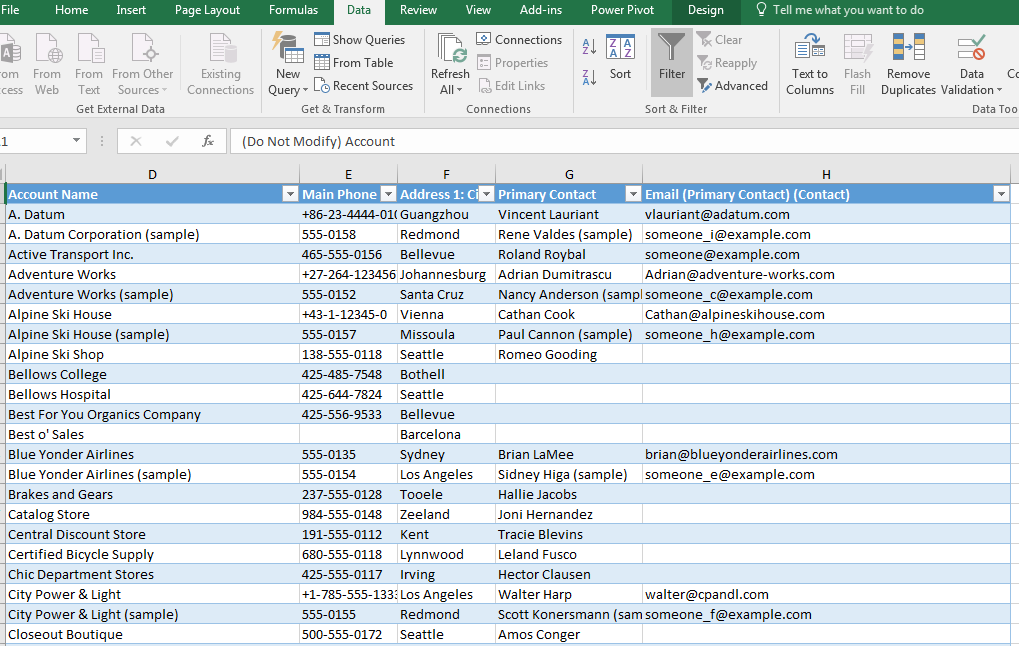Cancel formula bar entry X icon

(136, 141)
